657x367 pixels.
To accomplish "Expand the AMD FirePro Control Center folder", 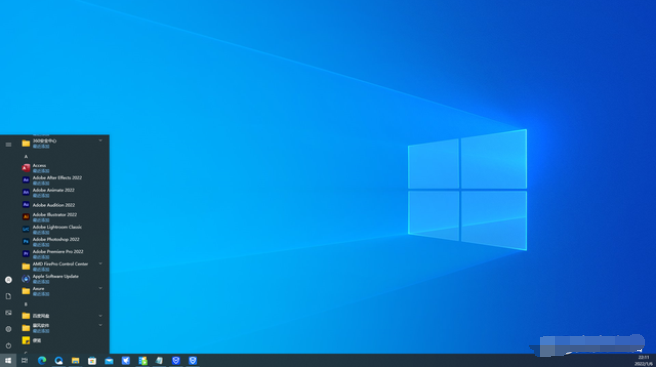I will point(63,266).
